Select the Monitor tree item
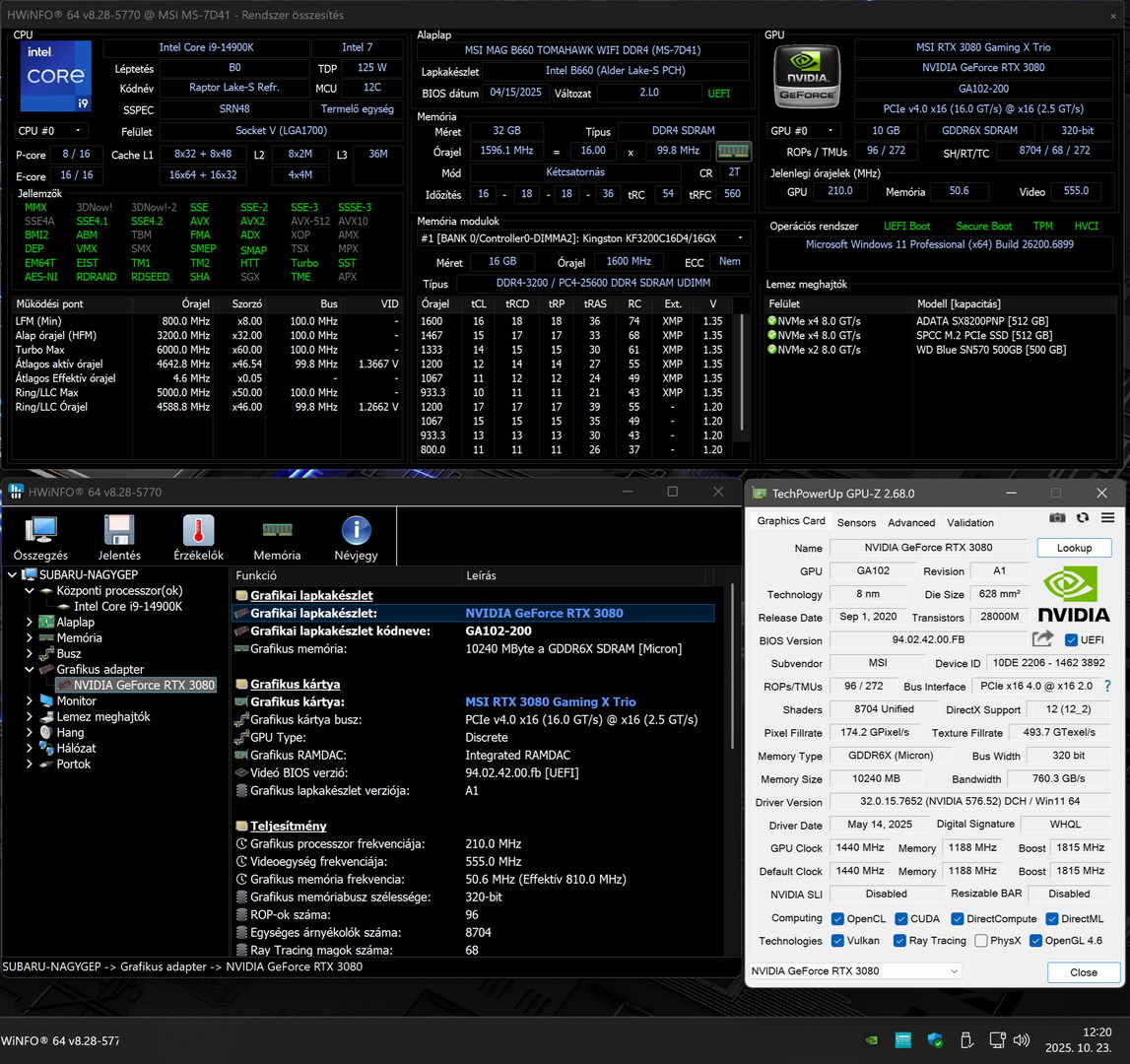The image size is (1130, 1064). 77,700
